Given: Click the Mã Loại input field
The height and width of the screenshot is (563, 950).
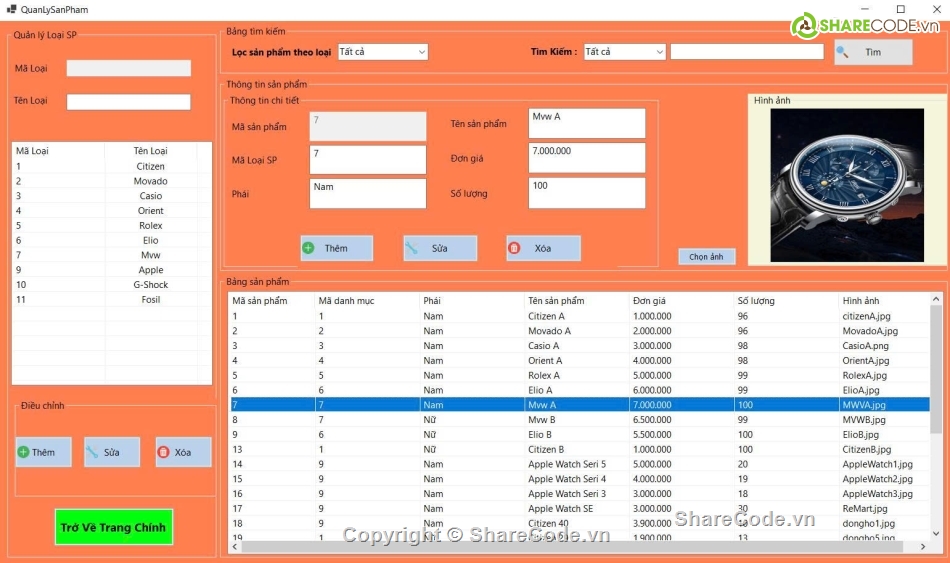Looking at the screenshot, I should click(128, 68).
